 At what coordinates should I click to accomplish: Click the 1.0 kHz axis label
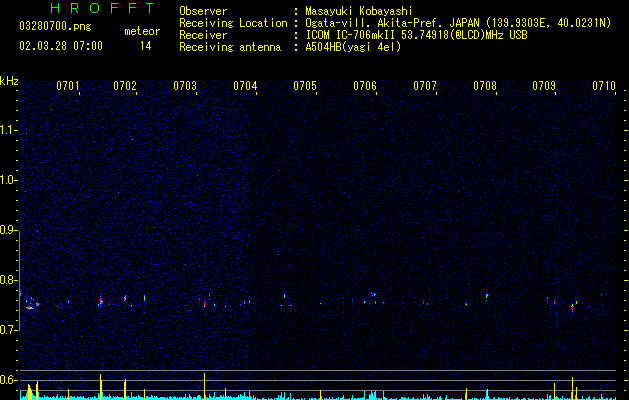pos(8,180)
